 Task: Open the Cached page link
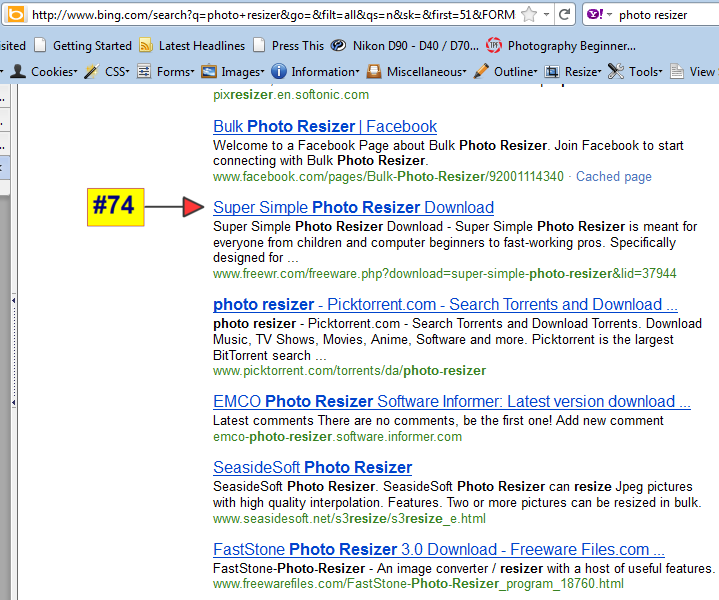pyautogui.click(x=614, y=177)
